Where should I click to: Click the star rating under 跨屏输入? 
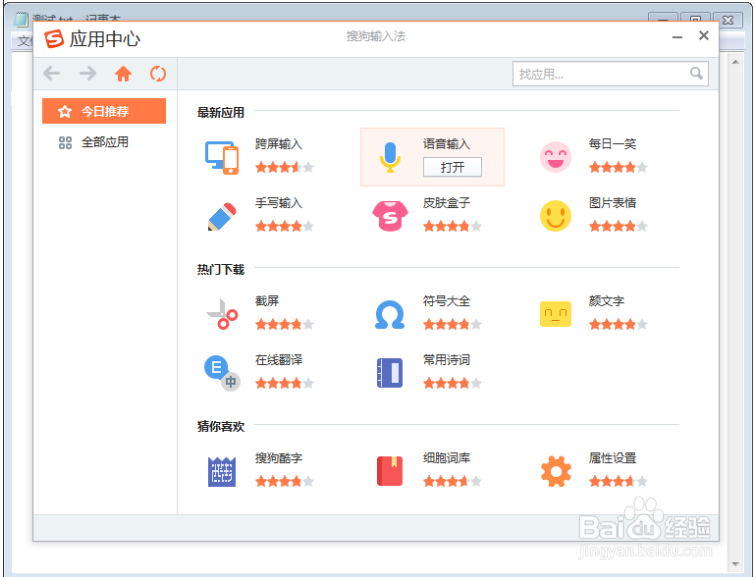coord(285,167)
